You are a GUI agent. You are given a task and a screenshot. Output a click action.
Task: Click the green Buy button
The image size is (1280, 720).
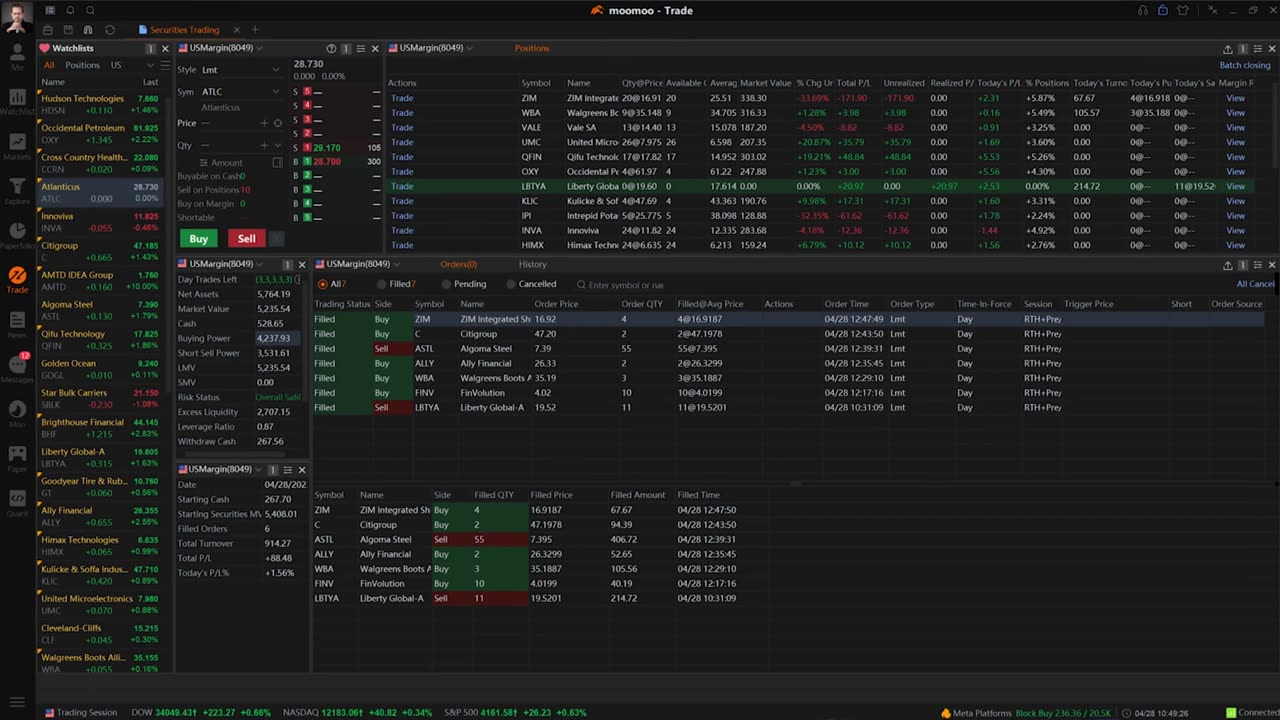tap(199, 238)
